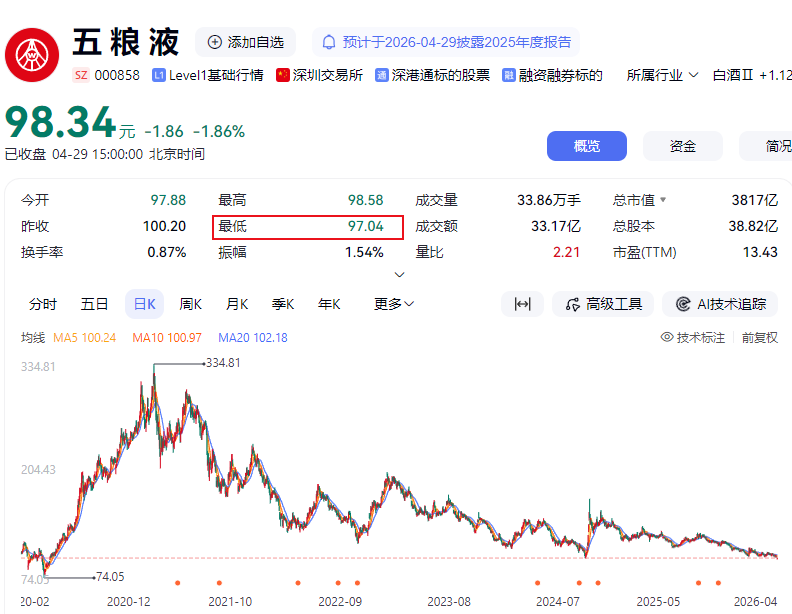Image resolution: width=792 pixels, height=614 pixels.
Task: Open 高级工具 advanced tools
Action: [603, 304]
